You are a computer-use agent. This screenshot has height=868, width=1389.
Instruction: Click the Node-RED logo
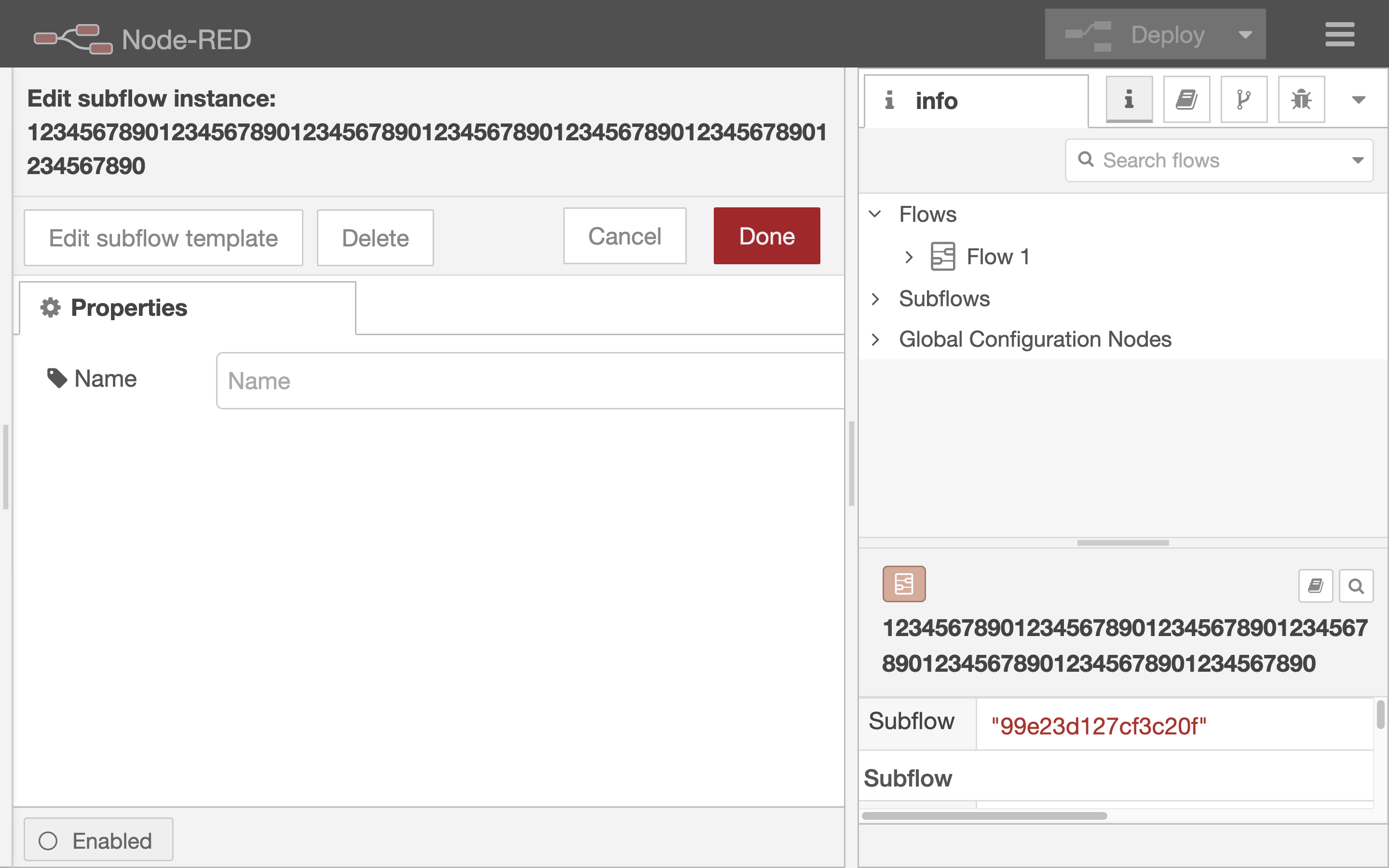point(142,39)
